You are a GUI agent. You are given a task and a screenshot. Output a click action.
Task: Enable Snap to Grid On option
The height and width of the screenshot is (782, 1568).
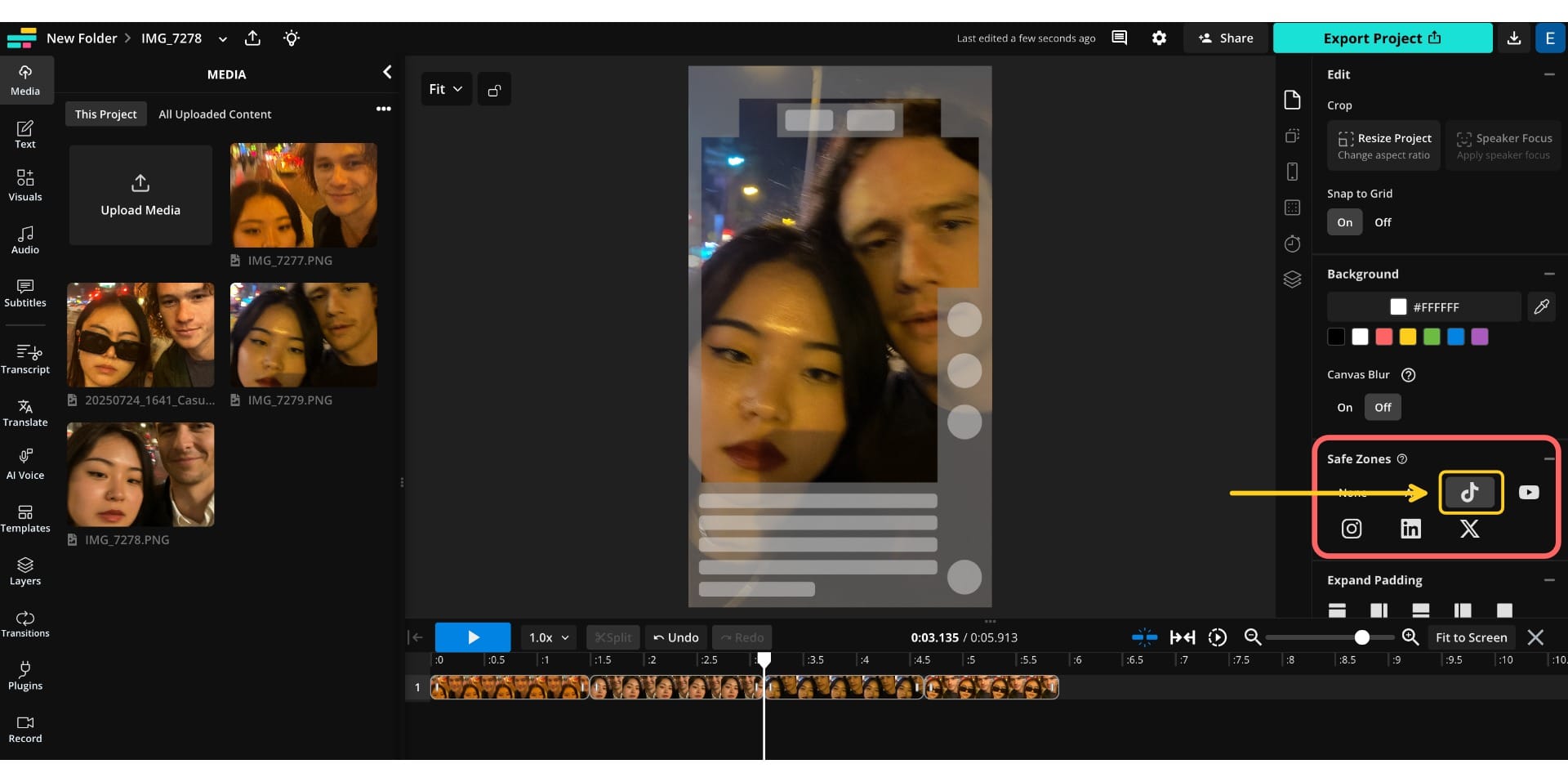[1344, 222]
